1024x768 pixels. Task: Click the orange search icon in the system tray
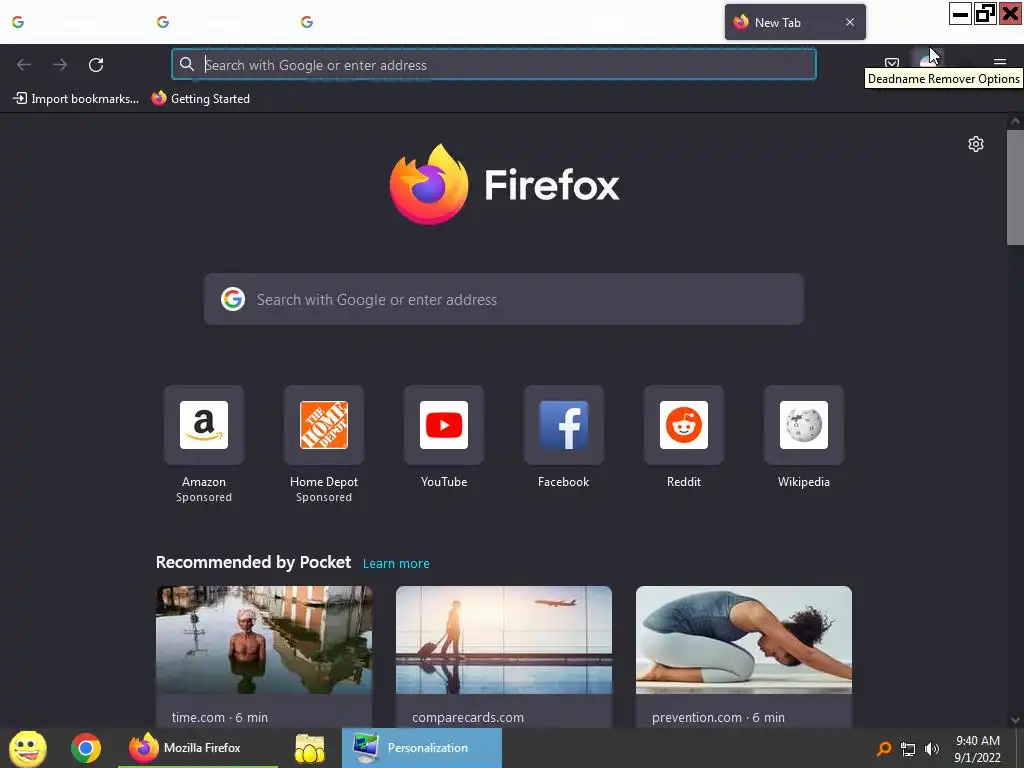point(884,749)
